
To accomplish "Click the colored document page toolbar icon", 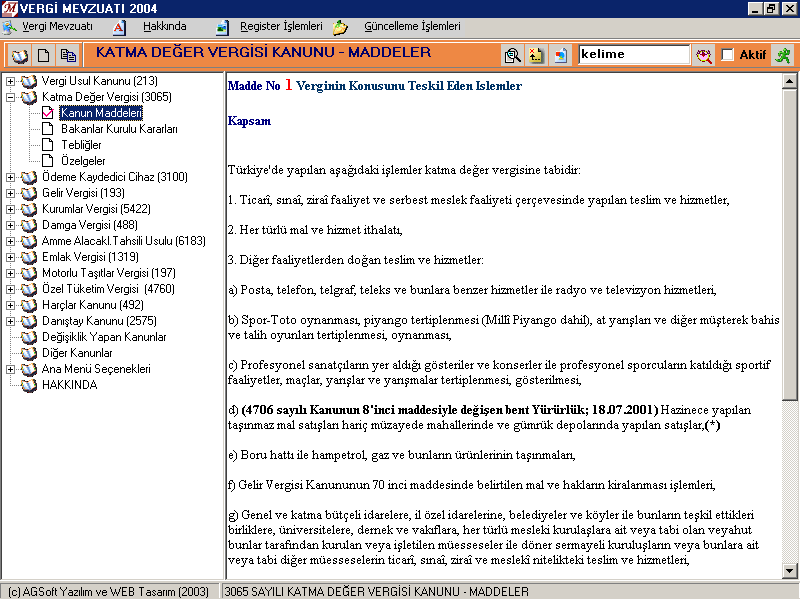I will [x=560, y=55].
